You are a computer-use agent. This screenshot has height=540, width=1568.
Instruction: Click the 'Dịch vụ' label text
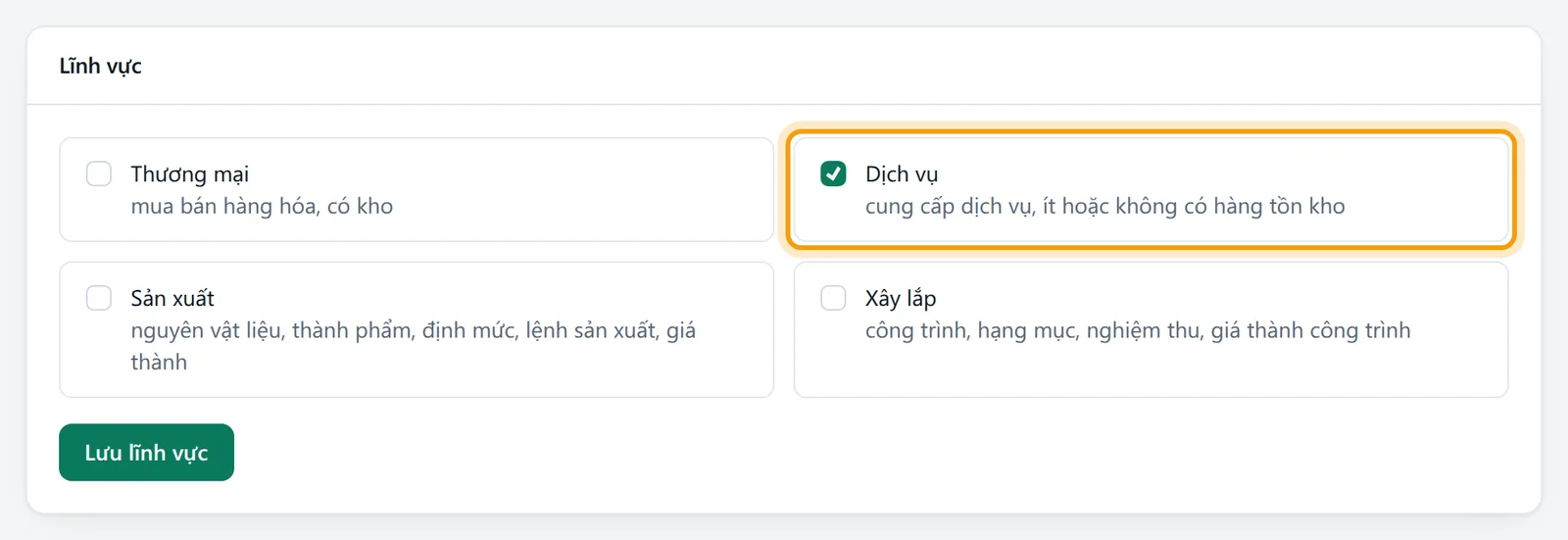coord(901,174)
